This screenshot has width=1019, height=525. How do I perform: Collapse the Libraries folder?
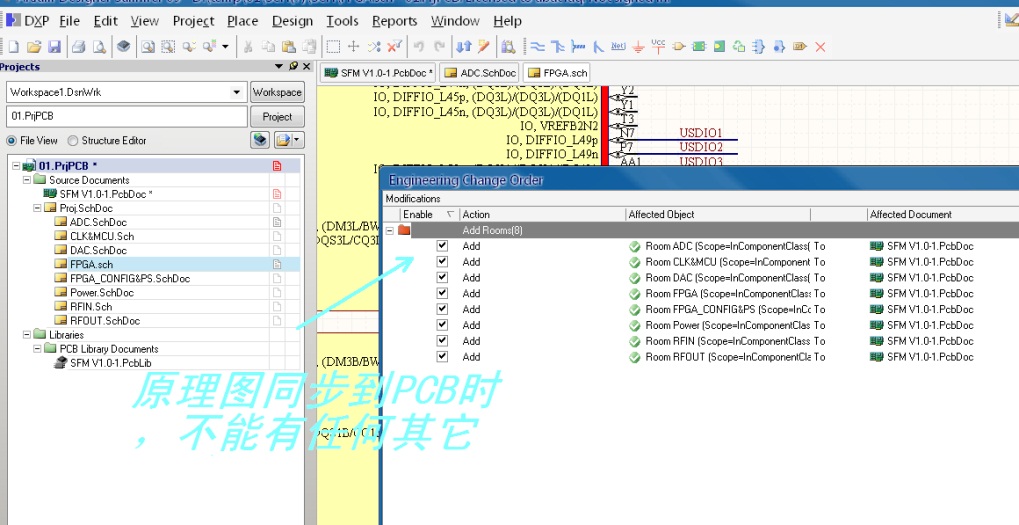pos(27,335)
